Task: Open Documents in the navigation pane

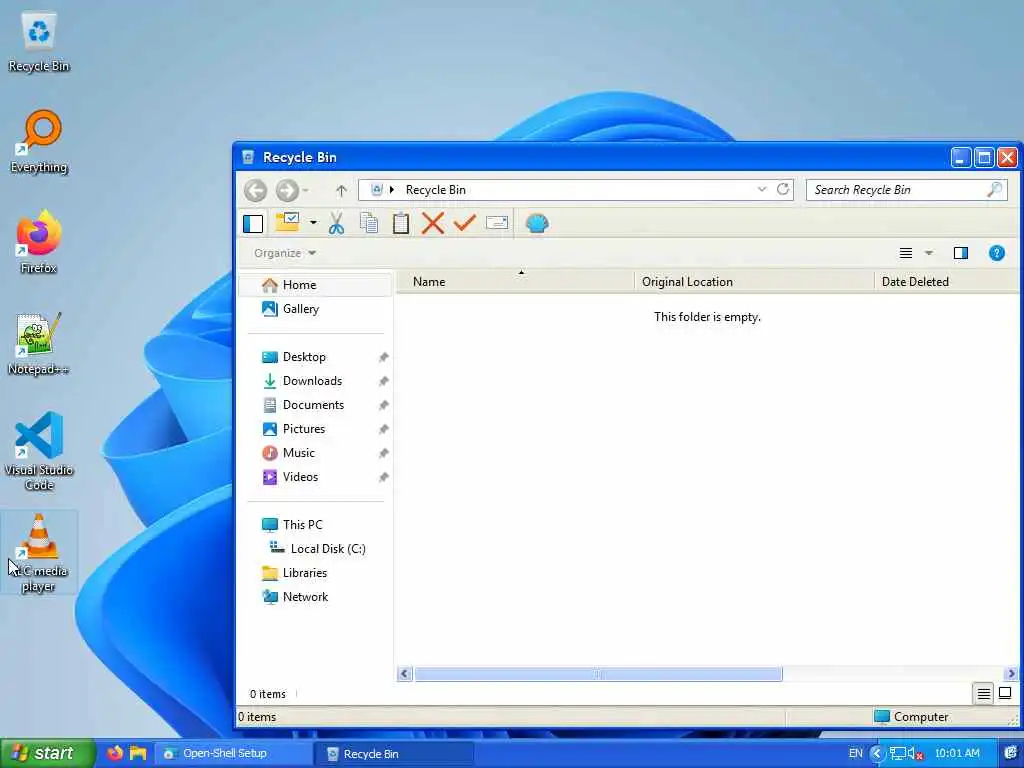Action: 316,405
